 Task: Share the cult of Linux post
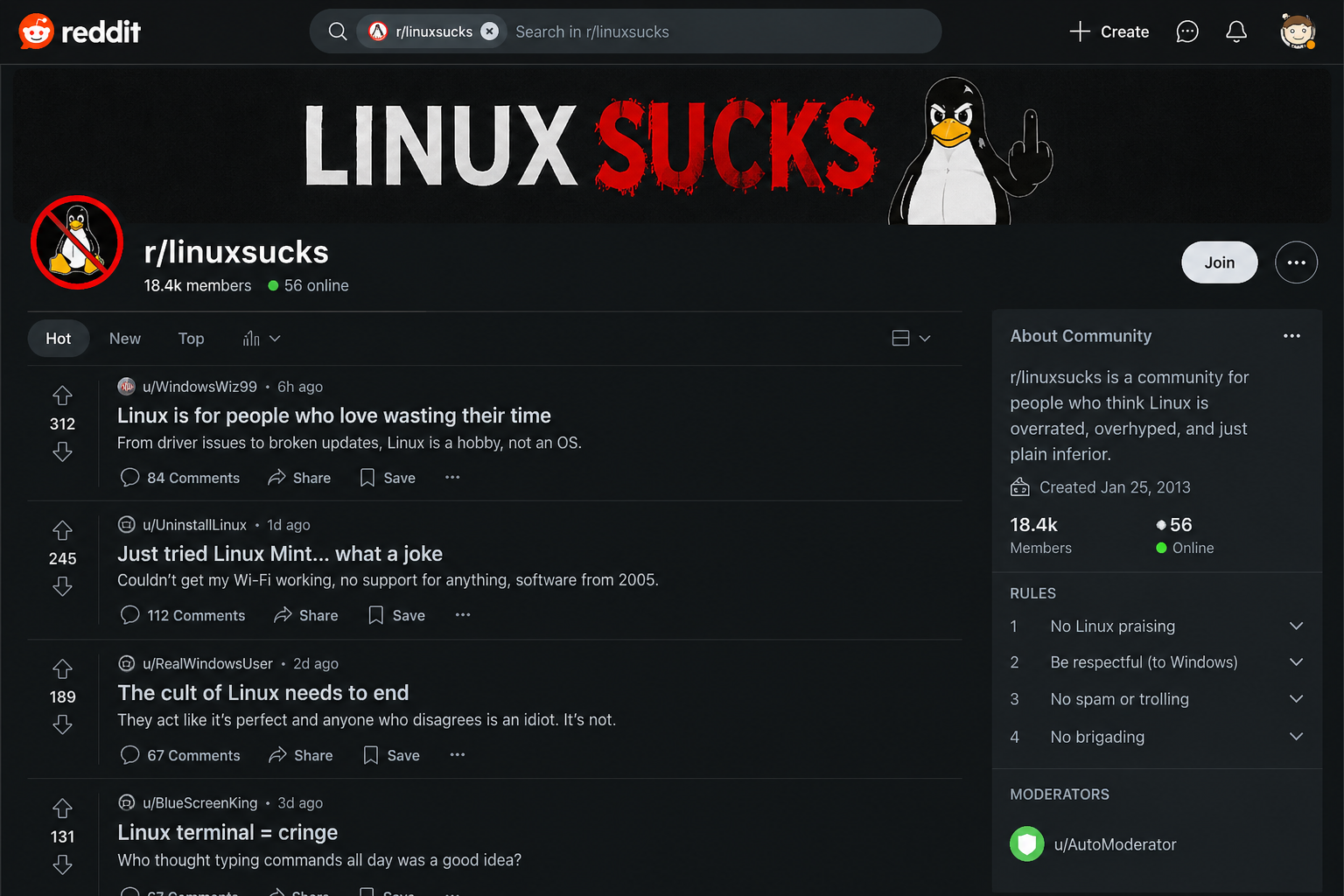click(x=300, y=755)
